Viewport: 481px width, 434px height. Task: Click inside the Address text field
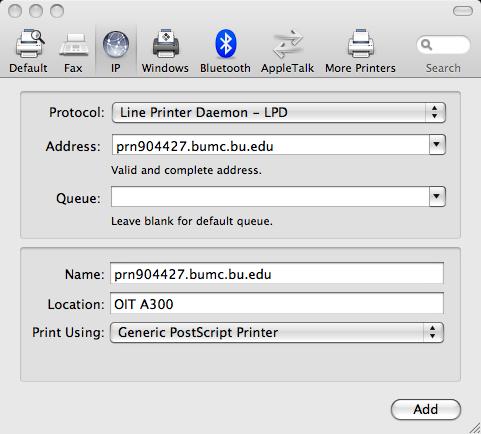click(270, 145)
